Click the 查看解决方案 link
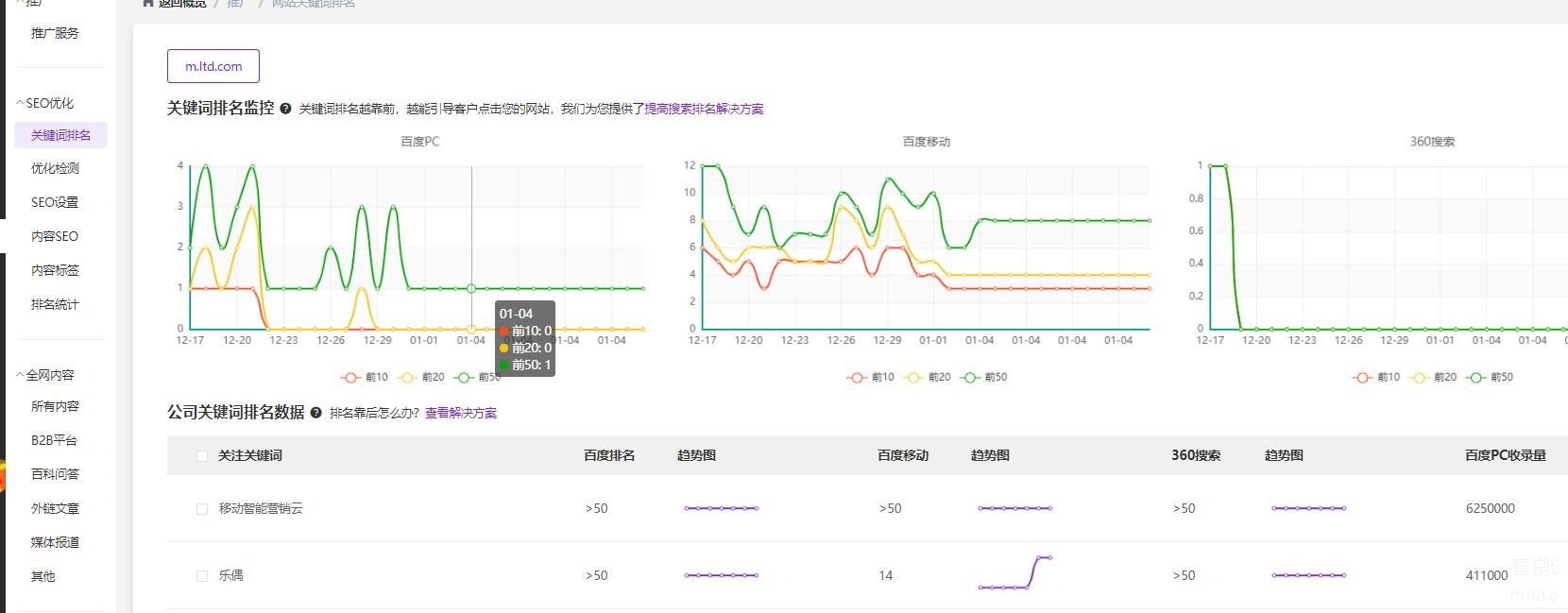1568x613 pixels. point(460,413)
